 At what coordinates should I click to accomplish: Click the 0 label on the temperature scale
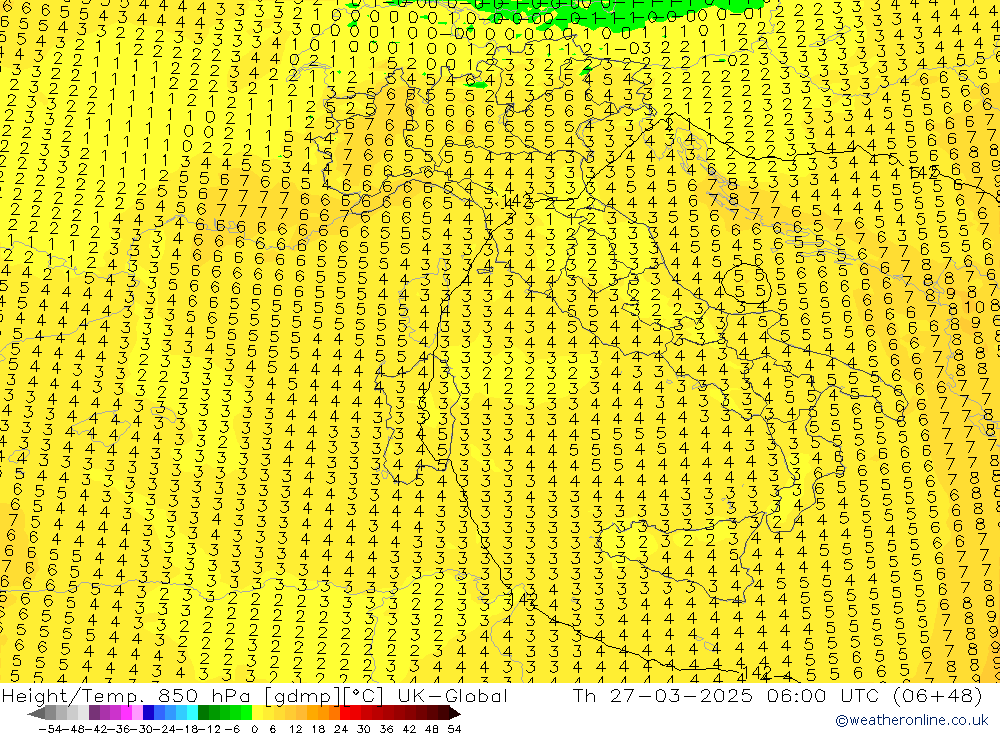254,729
